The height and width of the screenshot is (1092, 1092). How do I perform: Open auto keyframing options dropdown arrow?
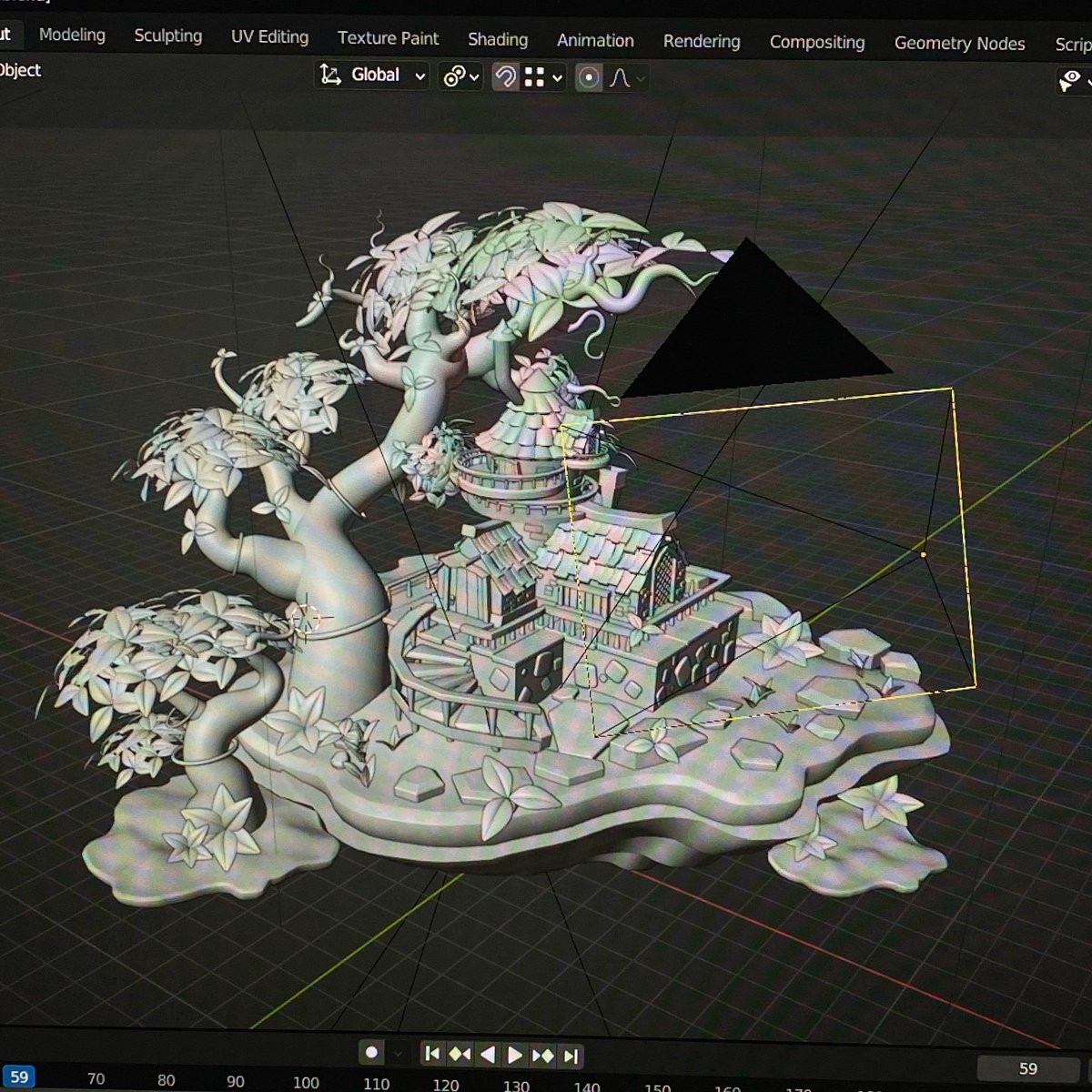click(x=398, y=1054)
